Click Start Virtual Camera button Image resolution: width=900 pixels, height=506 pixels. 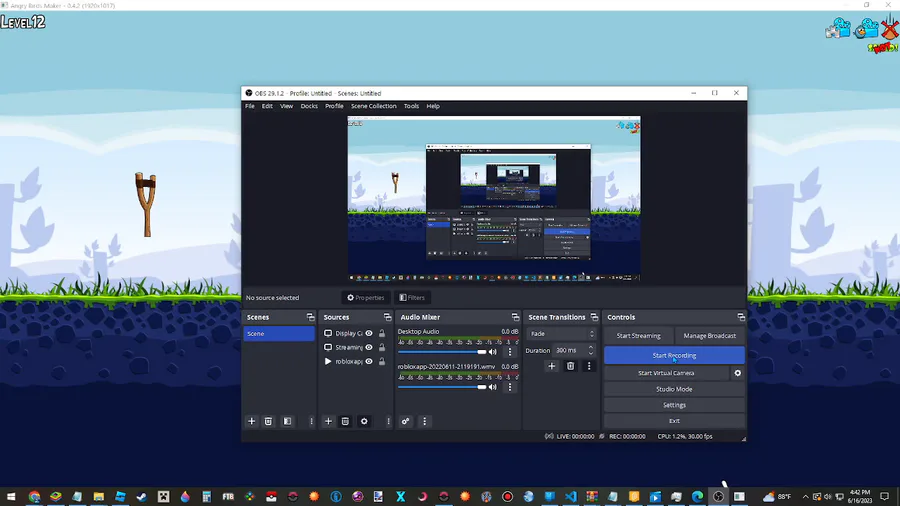coord(666,373)
